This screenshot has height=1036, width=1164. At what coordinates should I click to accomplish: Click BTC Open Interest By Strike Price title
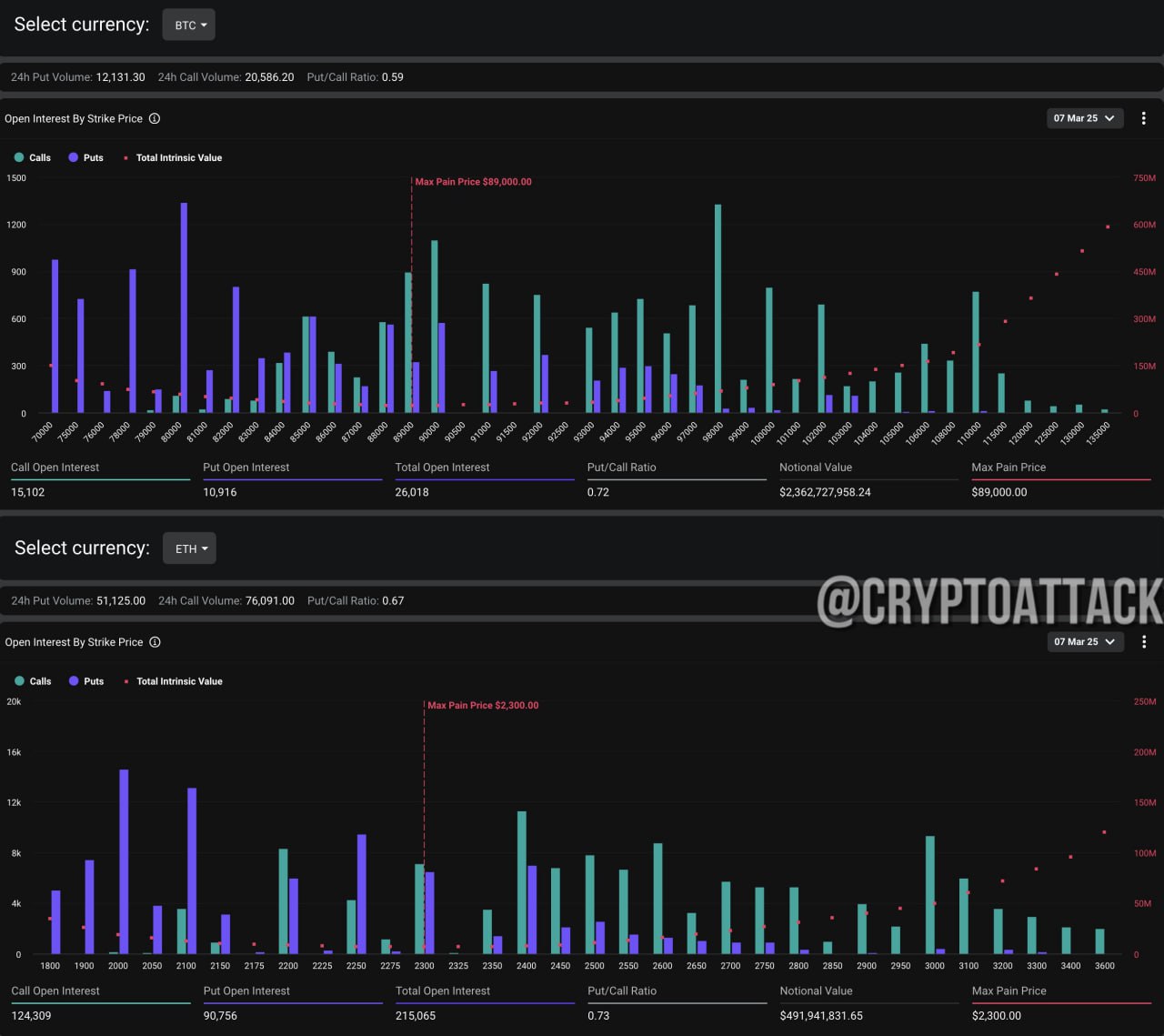(74, 118)
